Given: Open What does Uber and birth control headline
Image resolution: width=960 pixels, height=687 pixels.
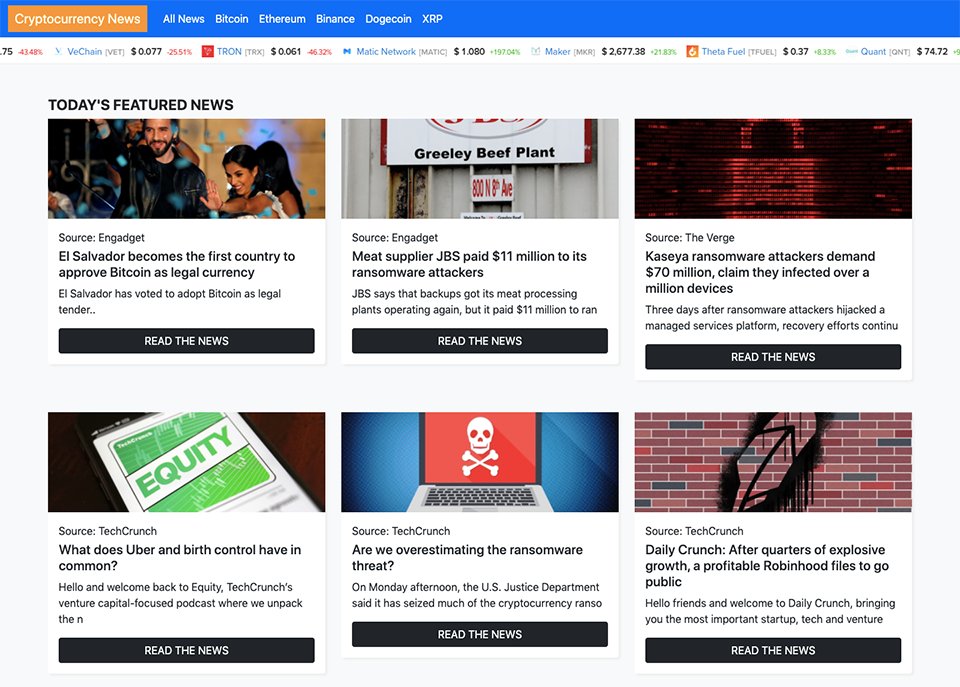Looking at the screenshot, I should coord(180,558).
